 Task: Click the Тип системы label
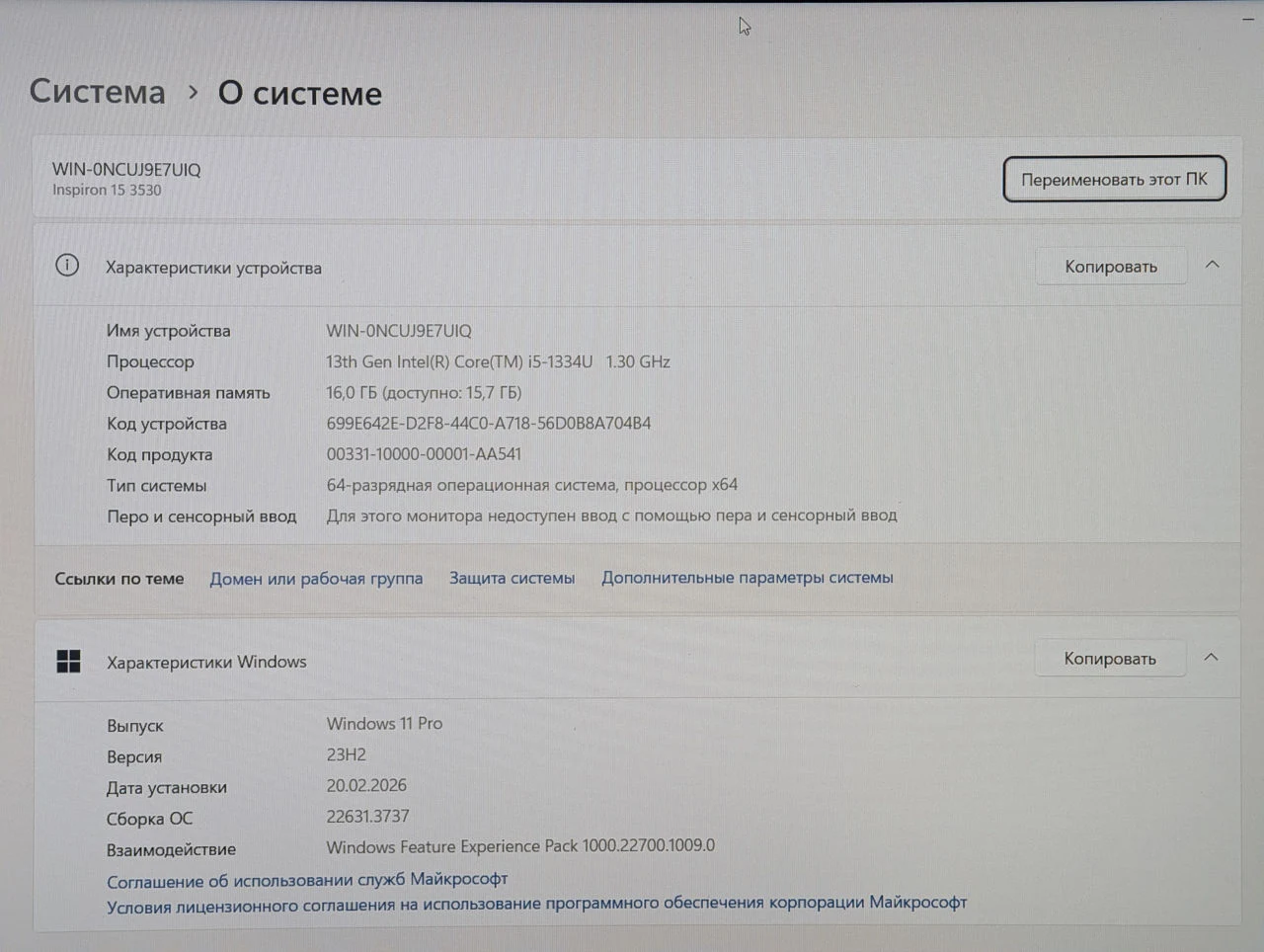click(157, 485)
